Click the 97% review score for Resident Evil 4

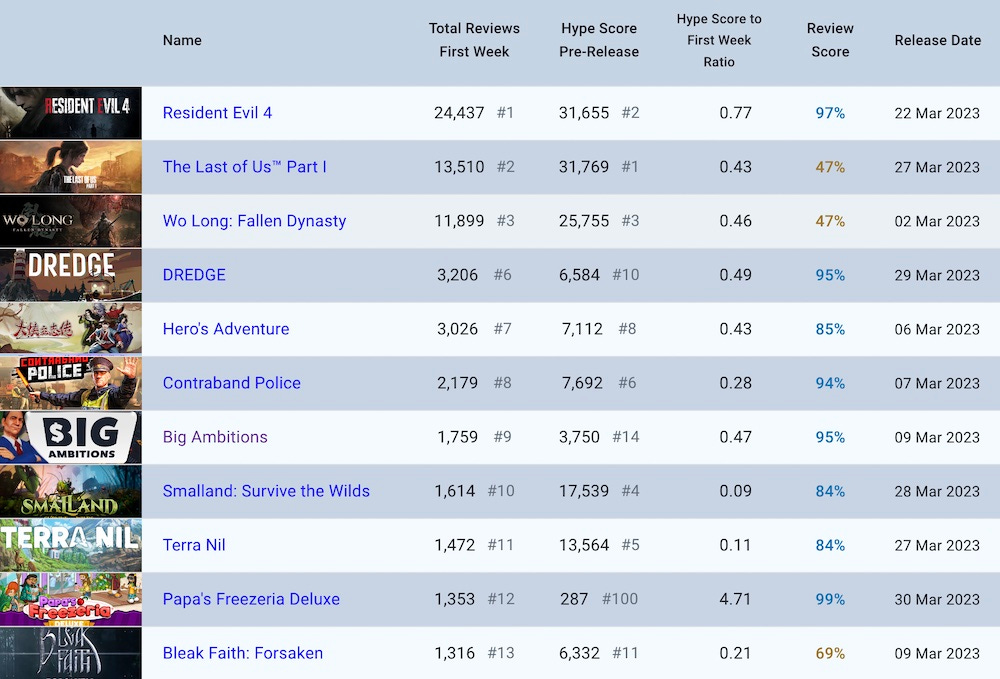click(x=828, y=113)
